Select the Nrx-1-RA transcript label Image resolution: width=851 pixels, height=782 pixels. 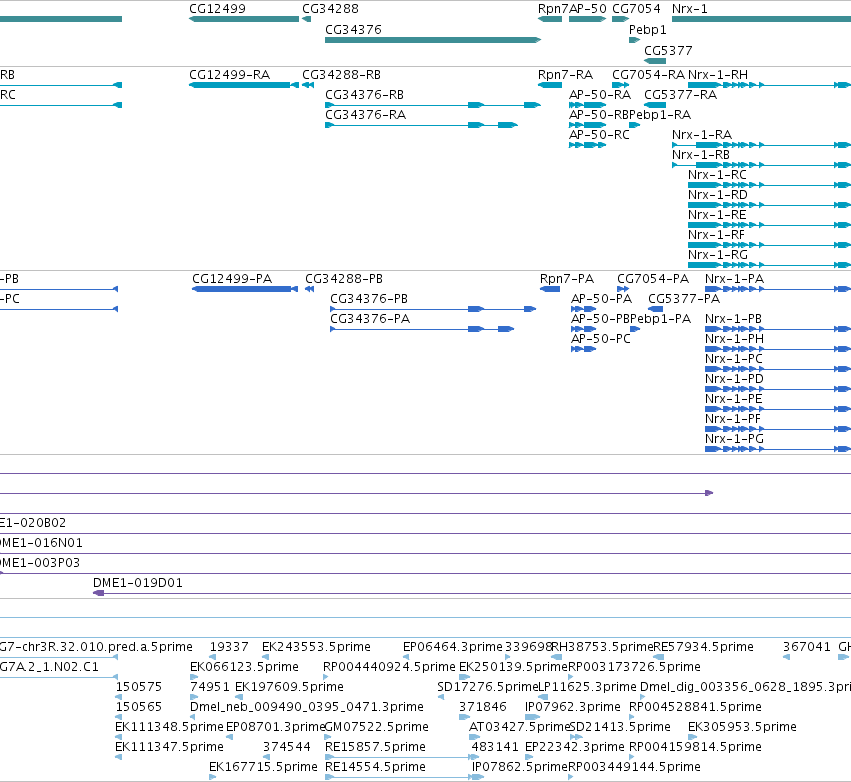click(x=702, y=135)
